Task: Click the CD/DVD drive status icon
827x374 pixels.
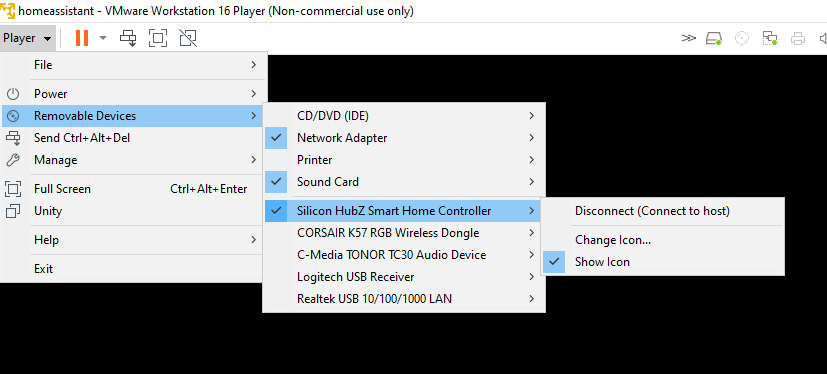Action: (742, 38)
